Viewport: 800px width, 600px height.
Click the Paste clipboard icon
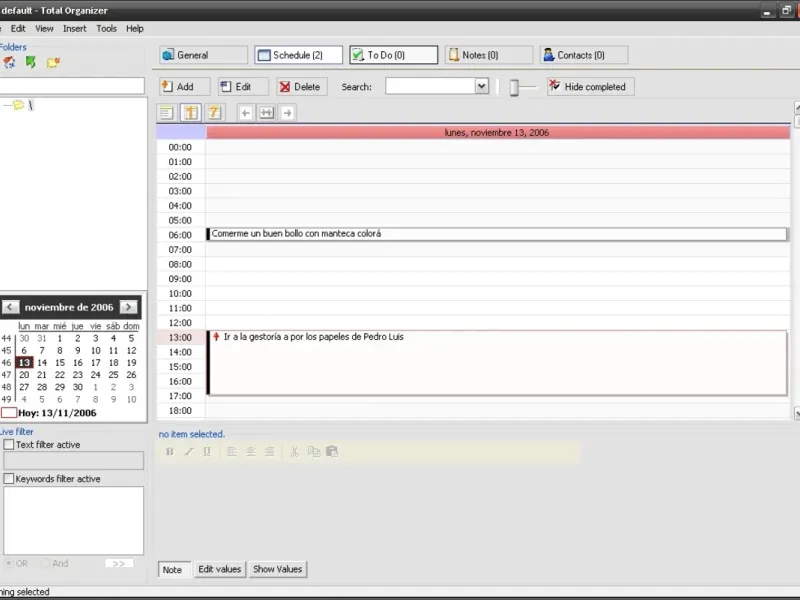coord(332,452)
